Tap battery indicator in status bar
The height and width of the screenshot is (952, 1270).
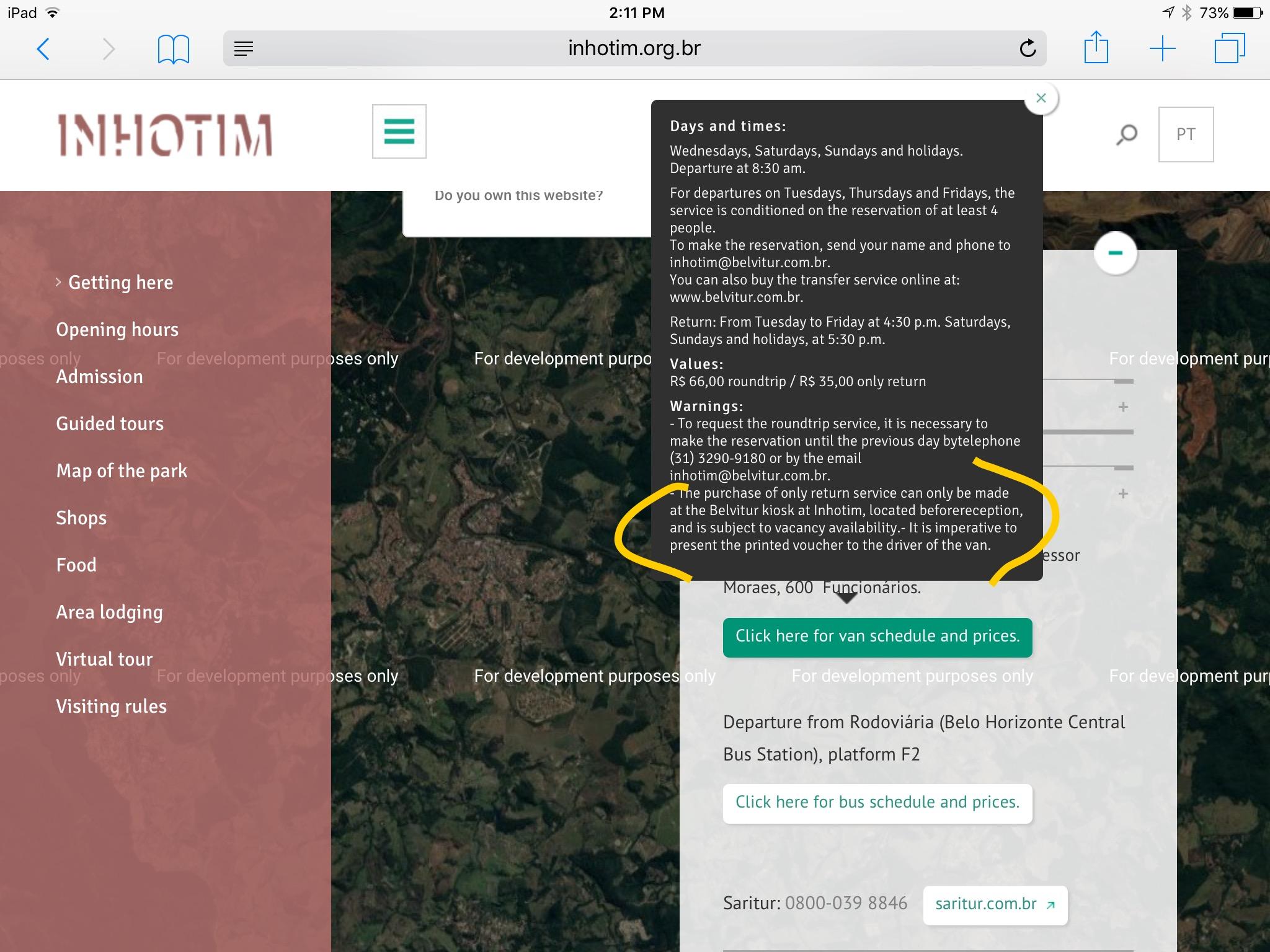1248,13
